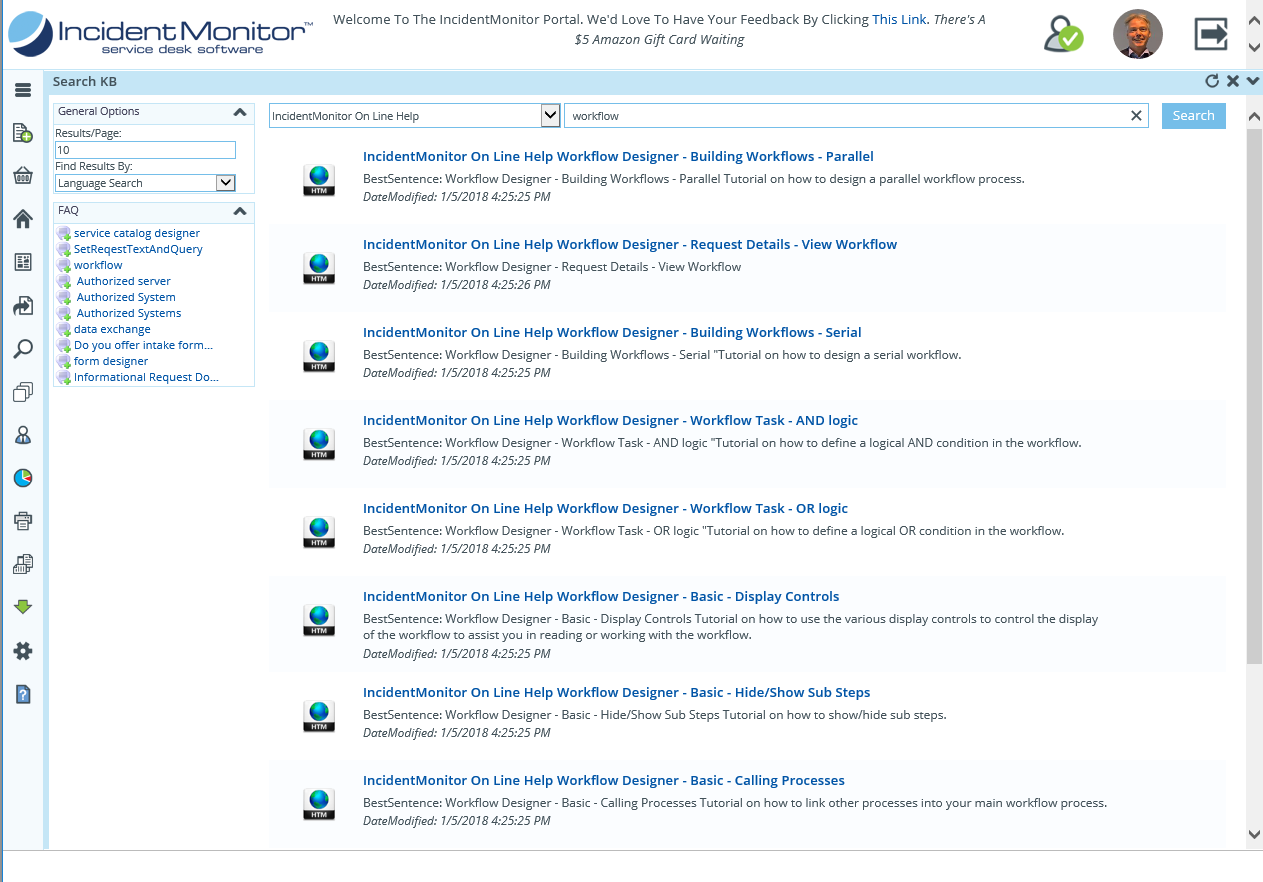1263x882 pixels.
Task: Open Basic - Calling Processes result
Action: 604,780
